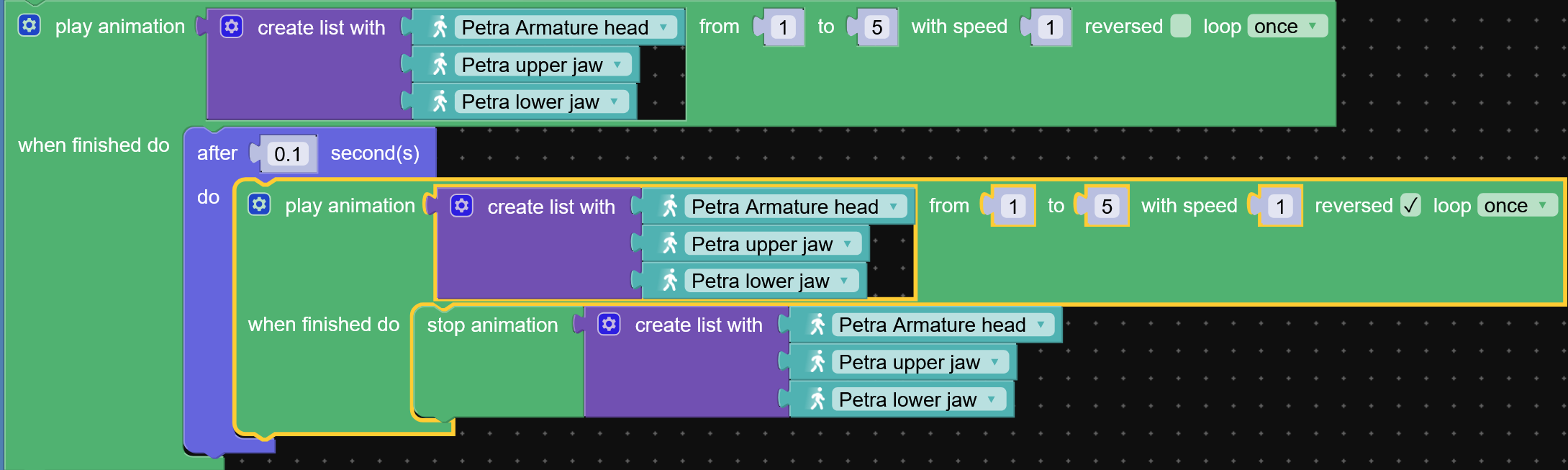This screenshot has height=470, width=1568.
Task: Open nested play animation's Petra Armature head dropdown
Action: pos(796,207)
